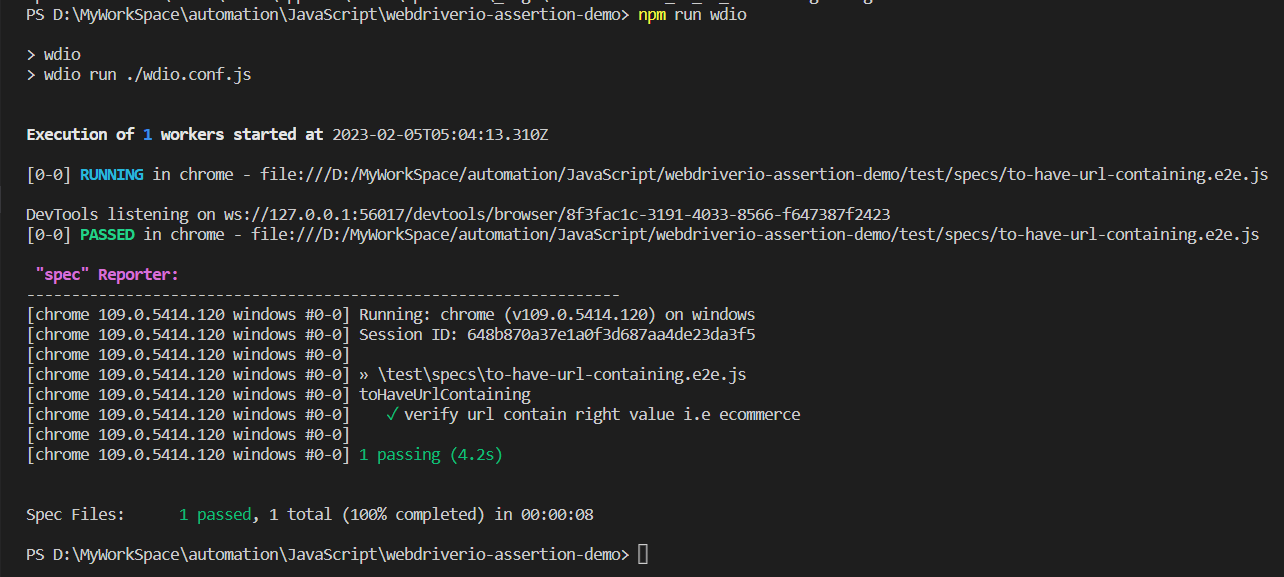Screen dimensions: 1284x577
Task: Click the worker count number in Execution line
Action: (x=147, y=134)
